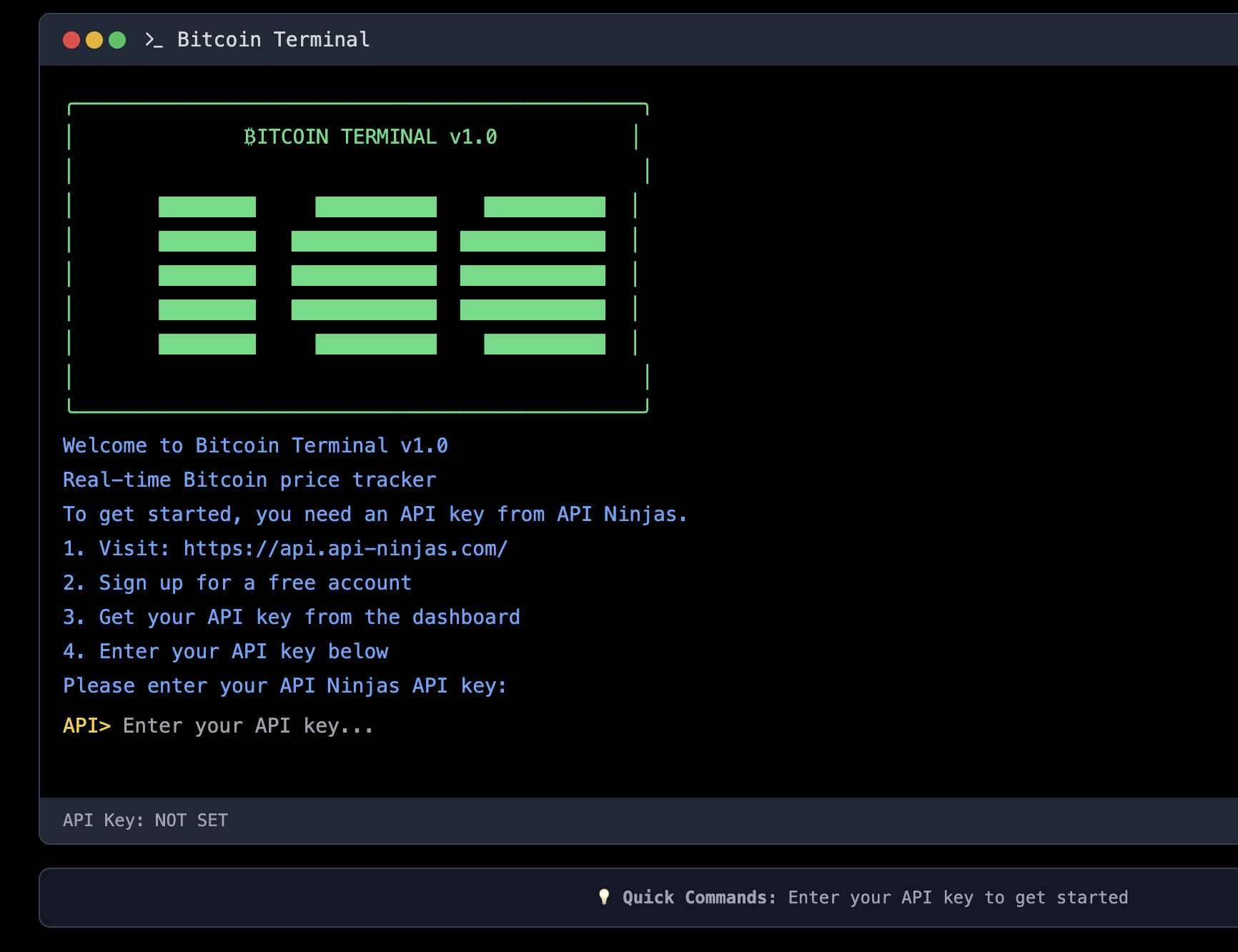Hit the green maximize window dot

pos(117,40)
